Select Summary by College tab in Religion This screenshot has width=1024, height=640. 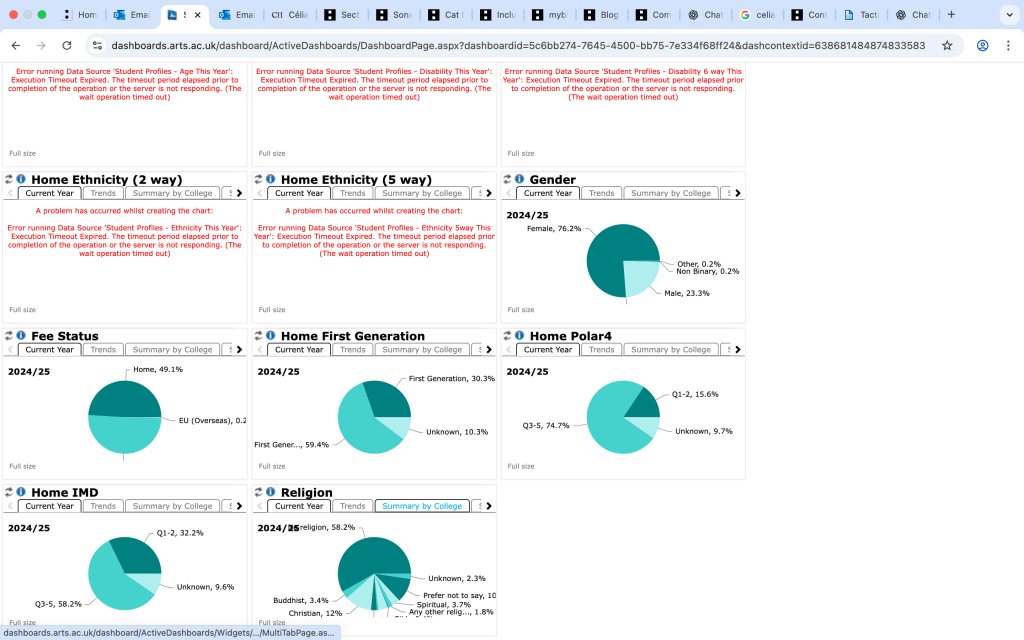pyautogui.click(x=422, y=506)
